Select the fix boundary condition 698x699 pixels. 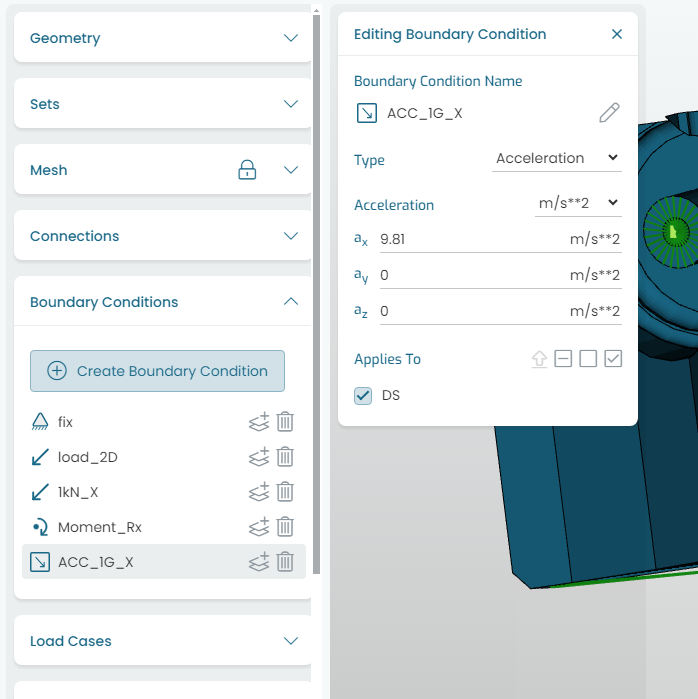[65, 422]
